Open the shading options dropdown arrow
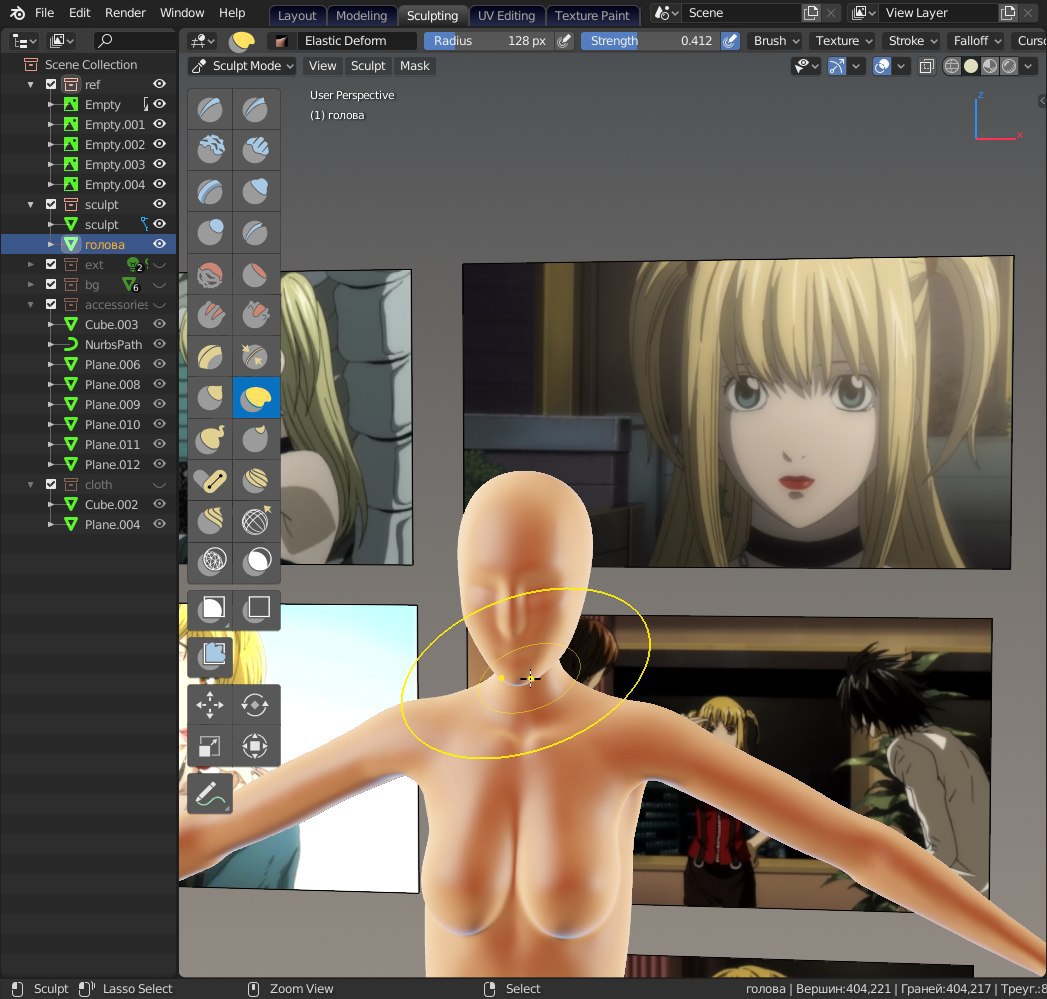The height and width of the screenshot is (999, 1047). point(1028,66)
